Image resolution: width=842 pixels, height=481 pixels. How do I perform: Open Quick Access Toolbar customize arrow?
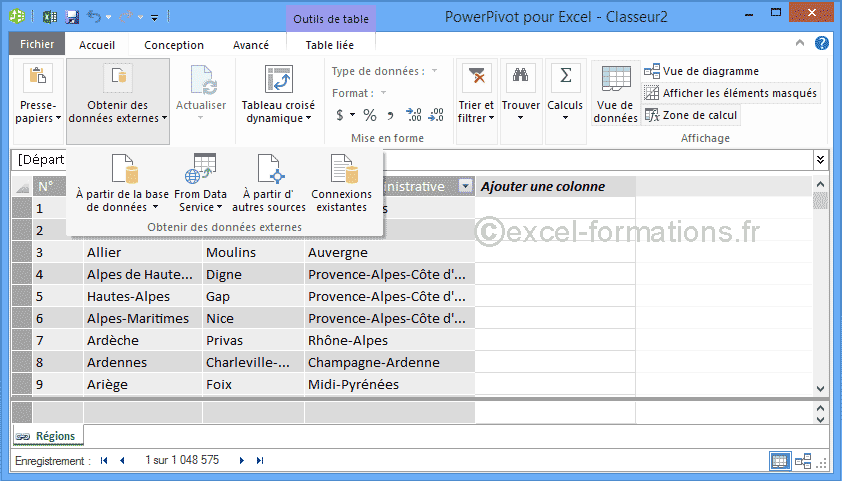[154, 18]
